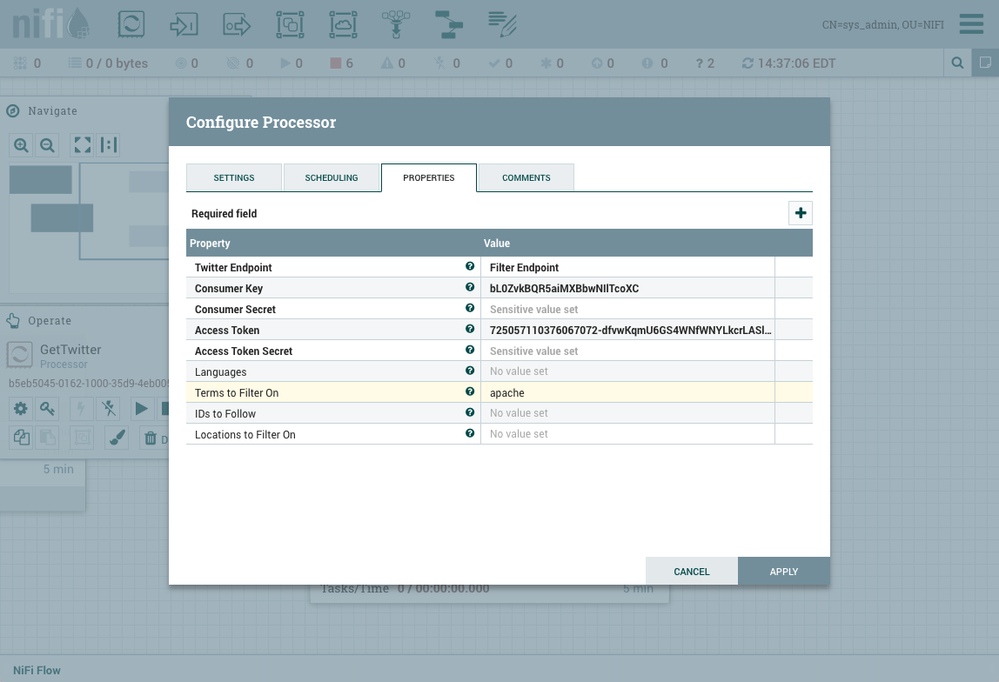Select the Processor icon in toolbar
This screenshot has width=999, height=682.
[131, 24]
